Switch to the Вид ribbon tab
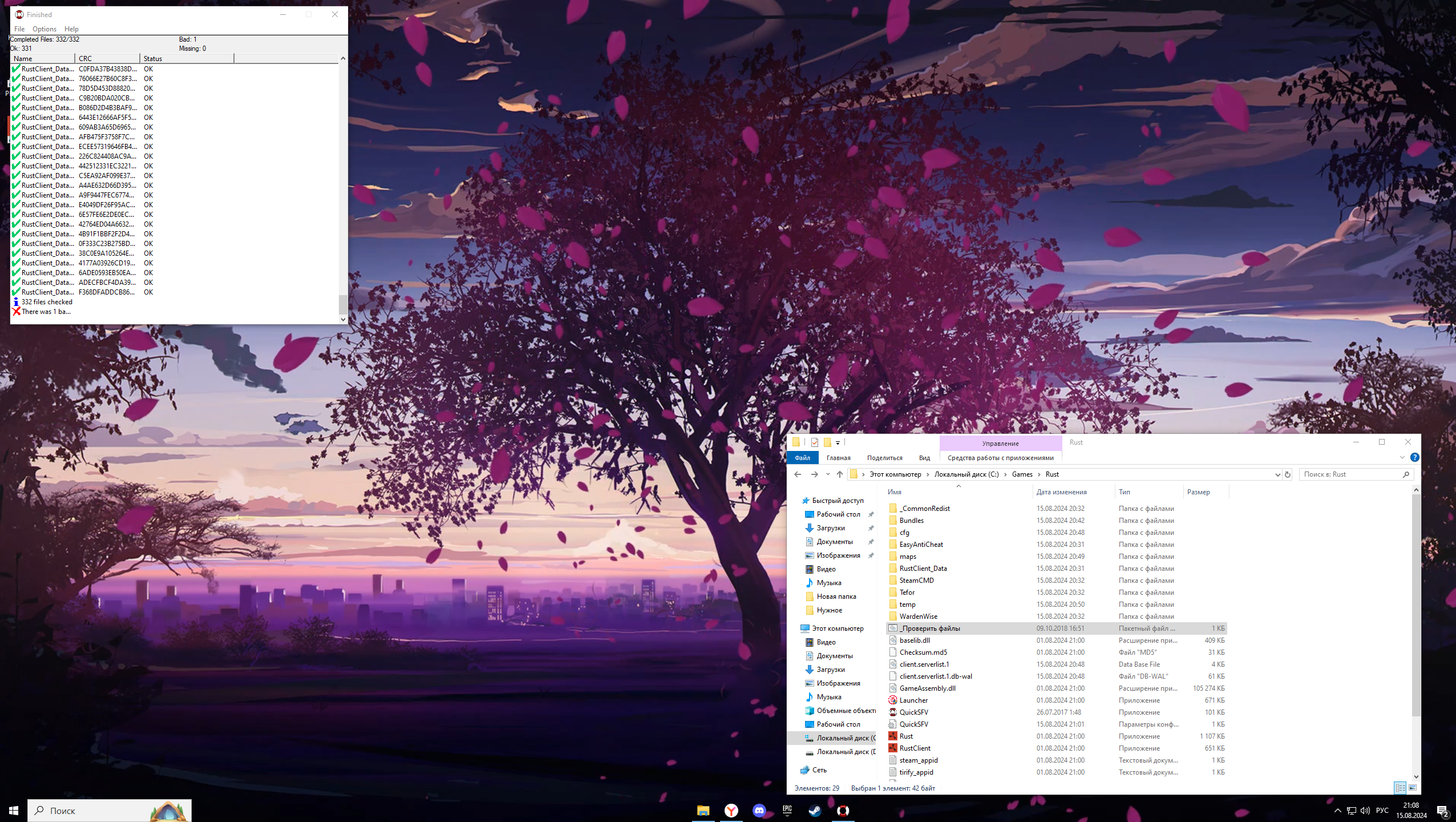 (x=924, y=458)
